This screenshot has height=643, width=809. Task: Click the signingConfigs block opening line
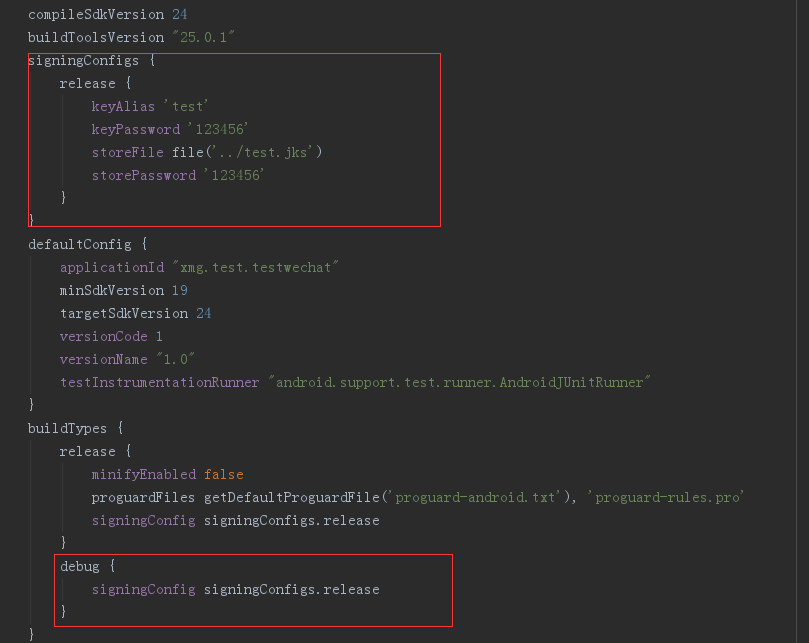[x=91, y=61]
